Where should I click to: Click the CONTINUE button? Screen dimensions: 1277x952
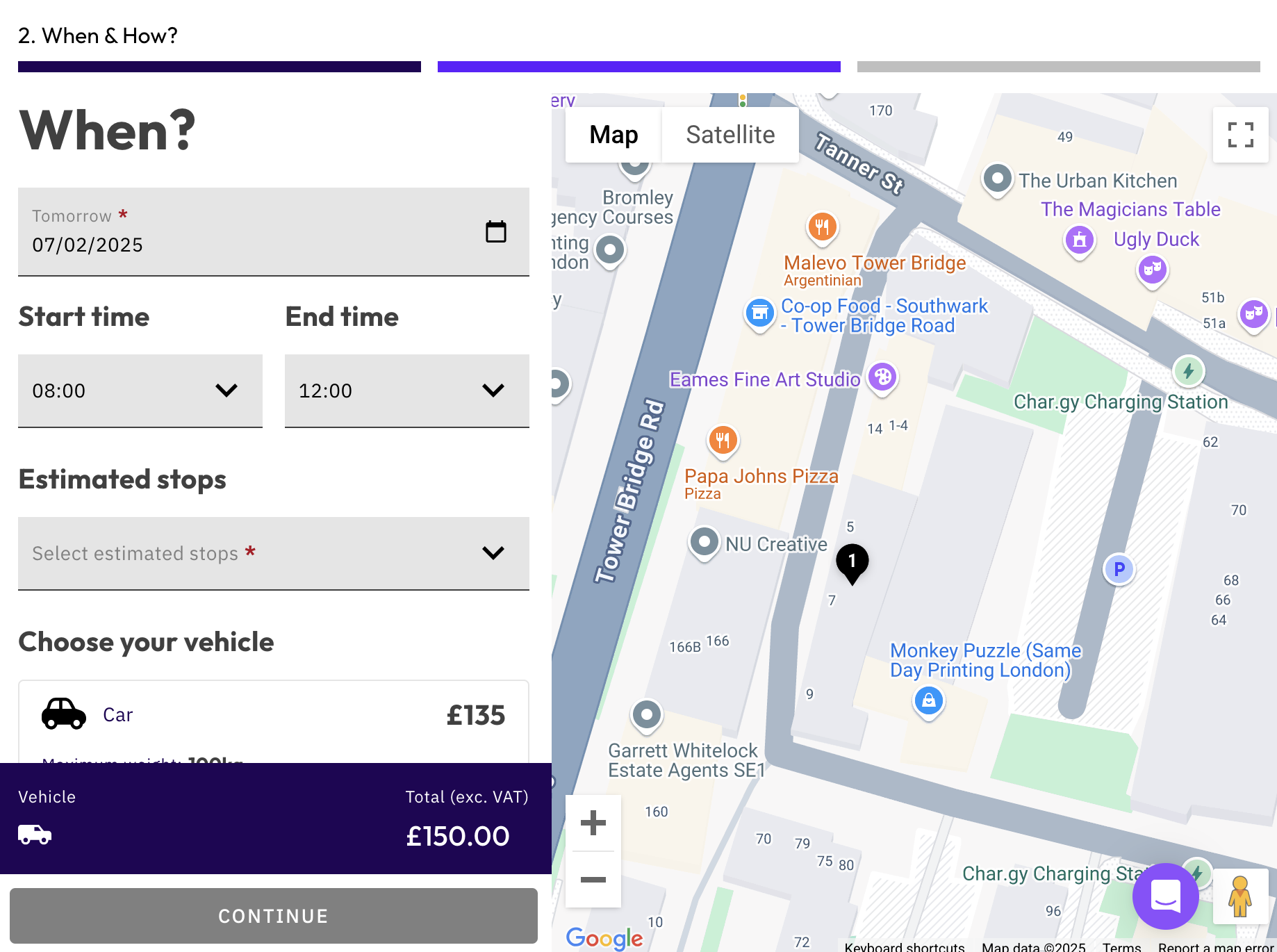point(274,916)
